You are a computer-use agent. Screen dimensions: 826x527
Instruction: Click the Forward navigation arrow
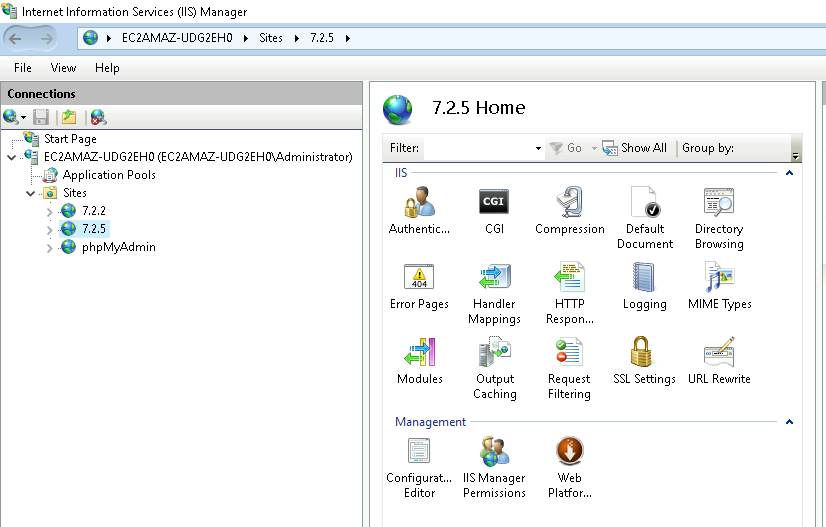coord(47,38)
